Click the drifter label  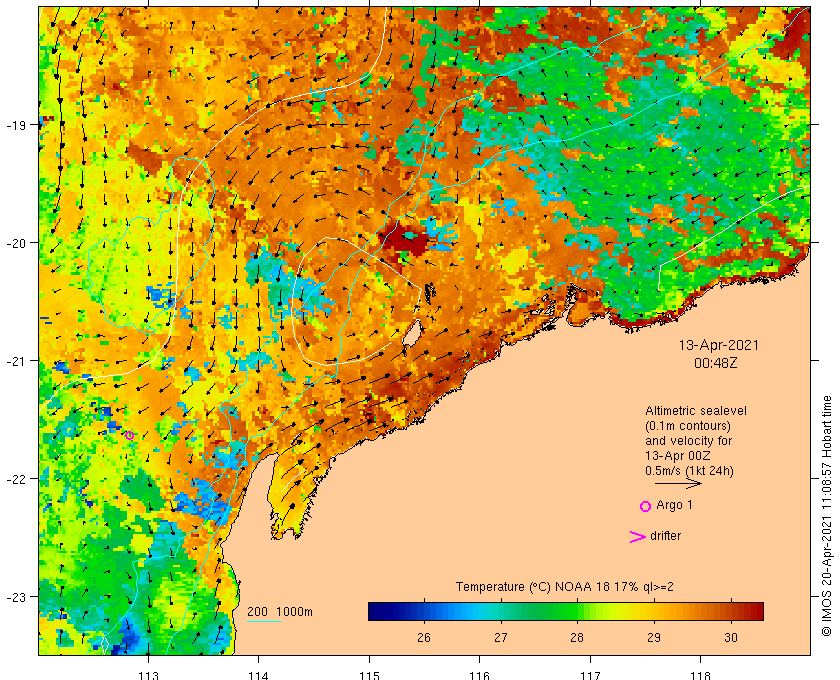click(665, 536)
